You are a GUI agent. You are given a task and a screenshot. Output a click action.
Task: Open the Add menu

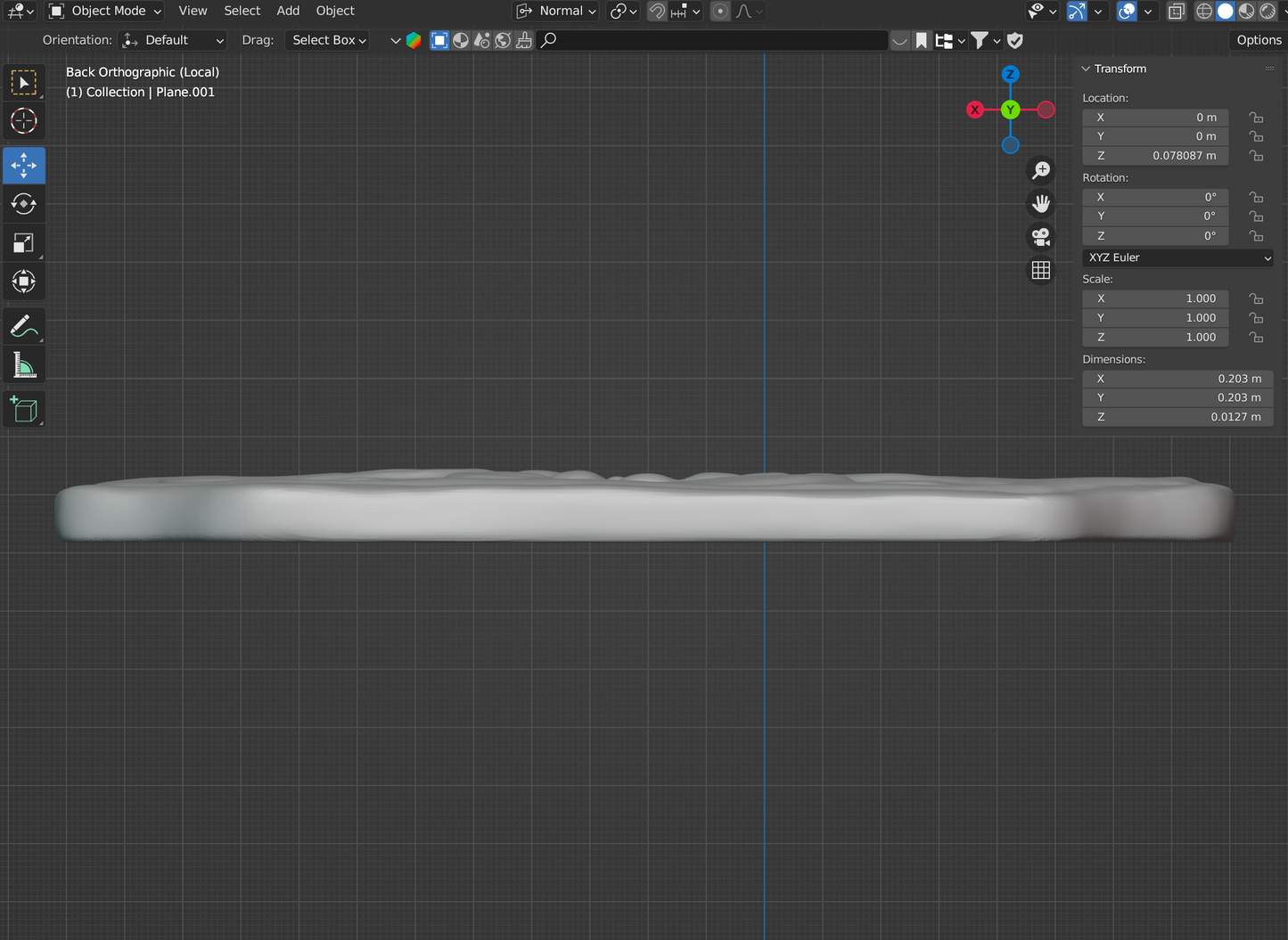point(288,11)
